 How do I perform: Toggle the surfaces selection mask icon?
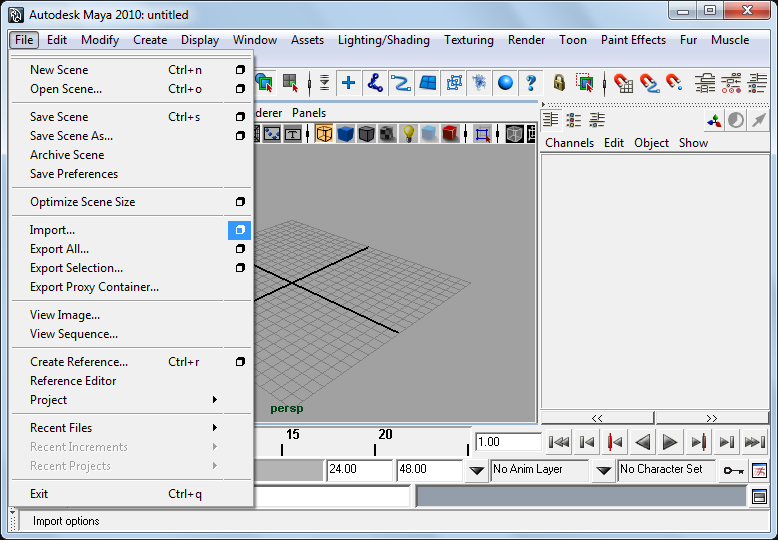pyautogui.click(x=427, y=83)
